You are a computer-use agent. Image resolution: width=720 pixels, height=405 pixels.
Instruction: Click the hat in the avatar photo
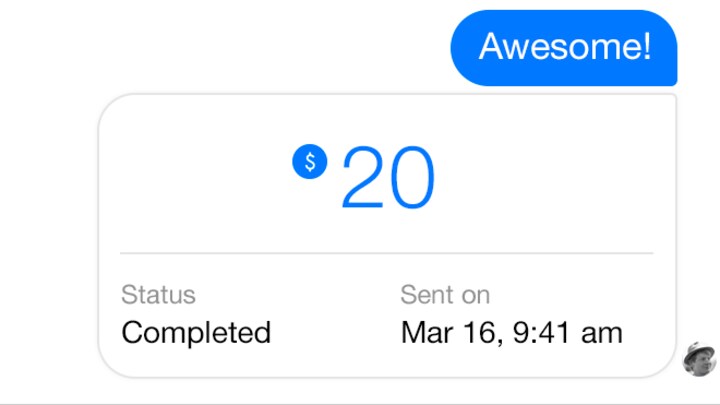[x=699, y=348]
